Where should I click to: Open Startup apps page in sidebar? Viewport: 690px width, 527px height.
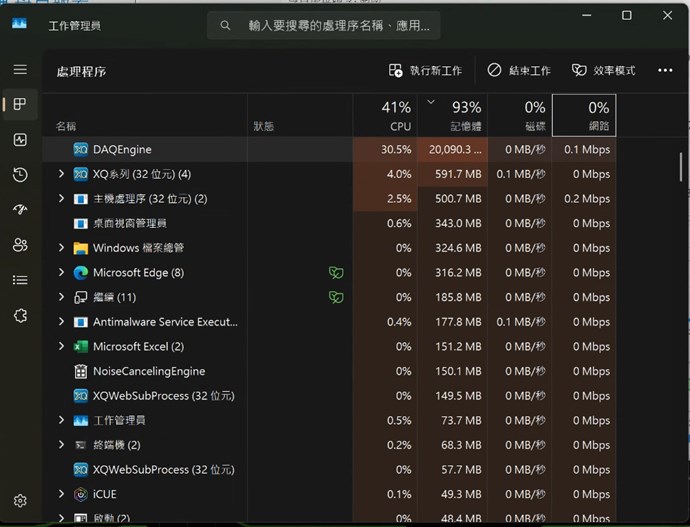(20, 210)
